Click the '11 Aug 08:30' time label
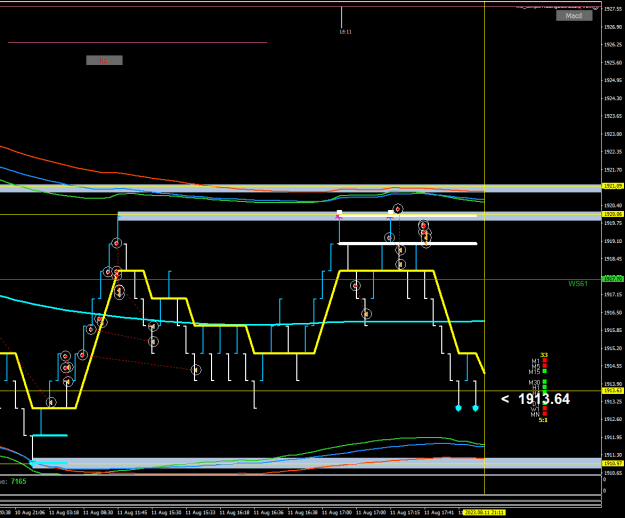625x518 pixels. pyautogui.click(x=98, y=512)
